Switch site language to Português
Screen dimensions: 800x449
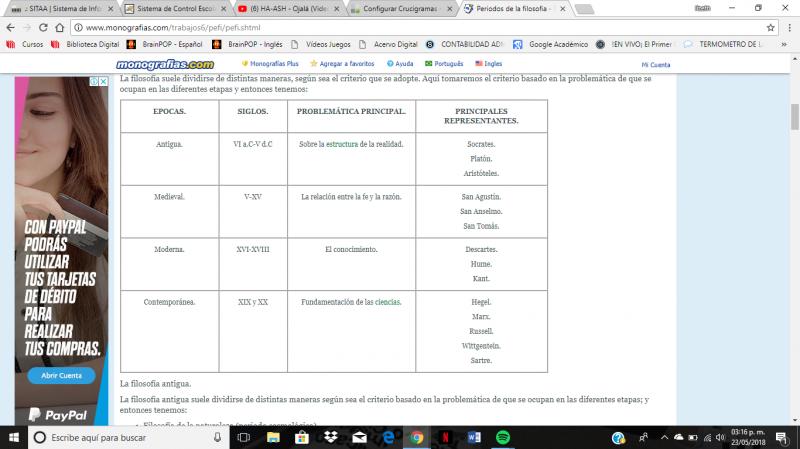(x=444, y=64)
